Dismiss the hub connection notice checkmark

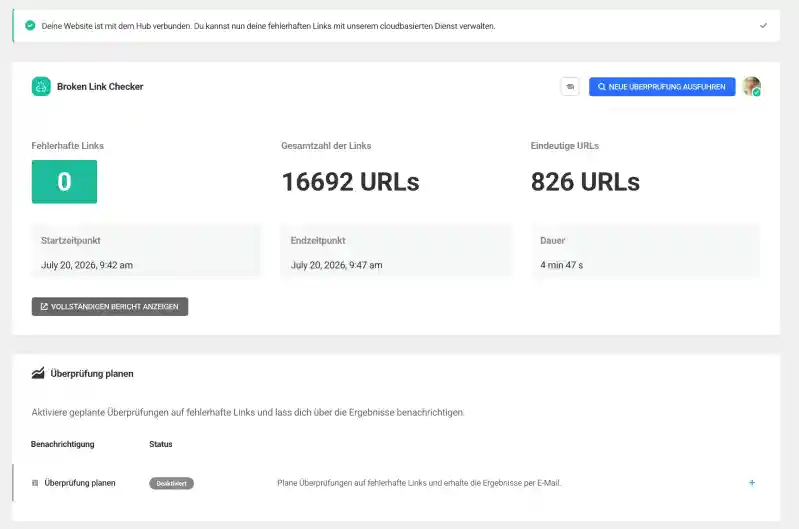[763, 25]
